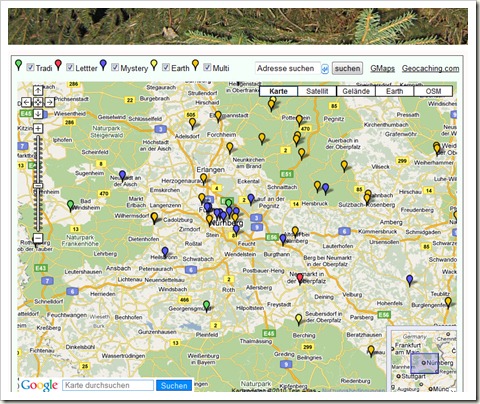Click the yellow marker near Ebermannstadt
The image size is (480, 404).
pyautogui.click(x=218, y=117)
